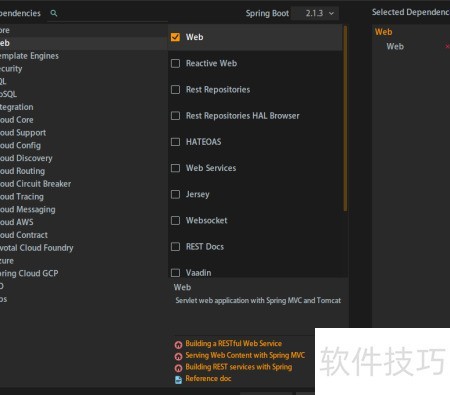This screenshot has height=395, width=450.
Task: Click the document icon beside Reference doc
Action: [178, 380]
